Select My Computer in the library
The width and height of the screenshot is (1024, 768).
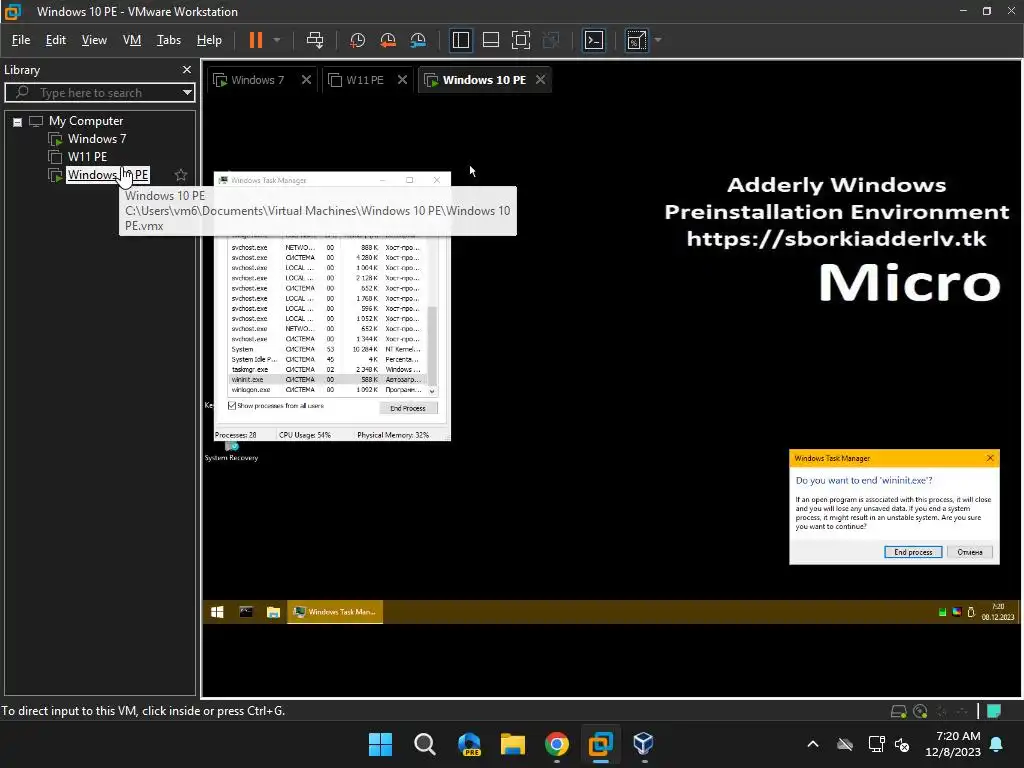86,121
